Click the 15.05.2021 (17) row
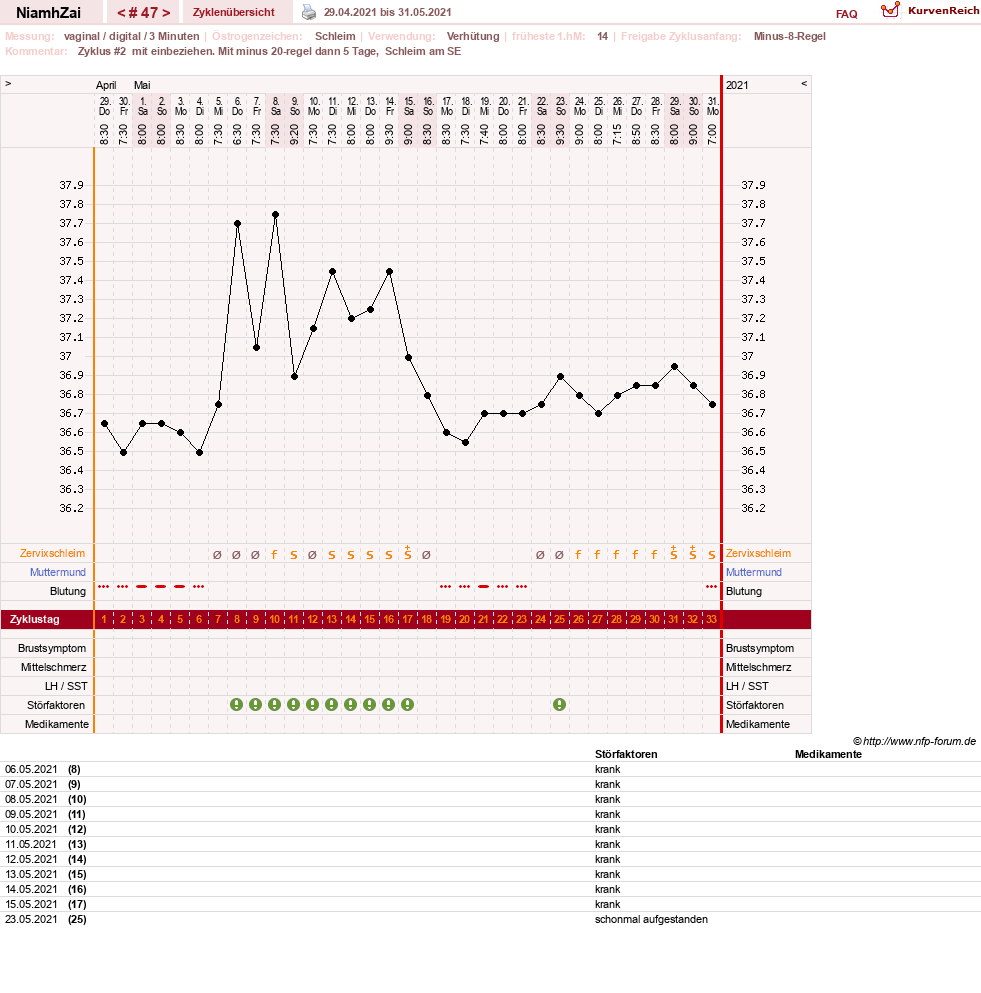981x993 pixels. coord(490,904)
